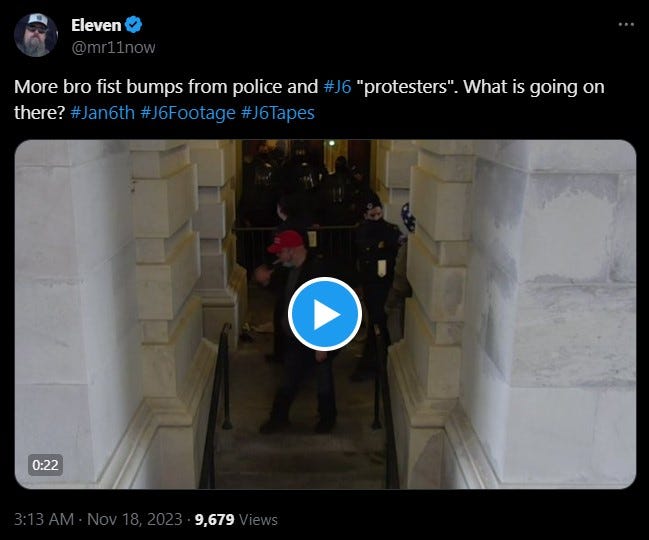Click the 0:22 duration badge

pyautogui.click(x=45, y=465)
